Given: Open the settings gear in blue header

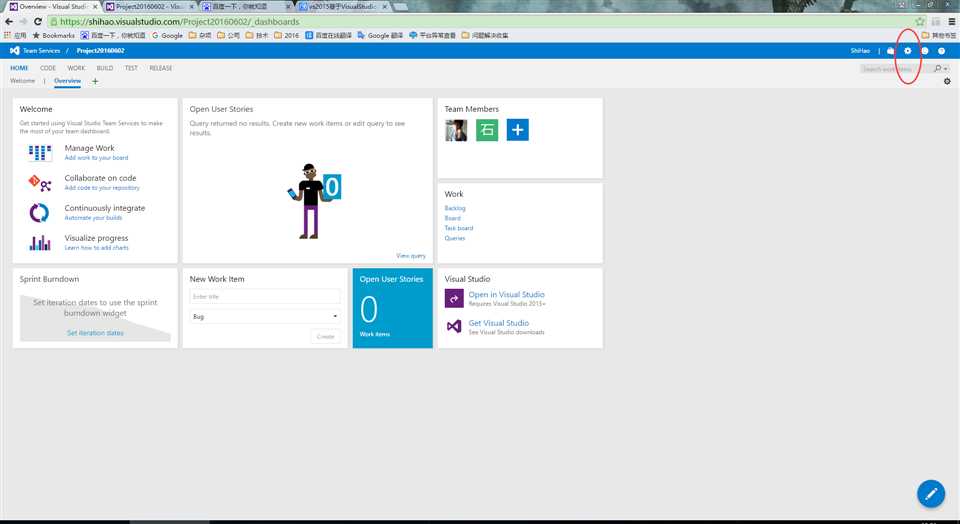Looking at the screenshot, I should pos(907,51).
